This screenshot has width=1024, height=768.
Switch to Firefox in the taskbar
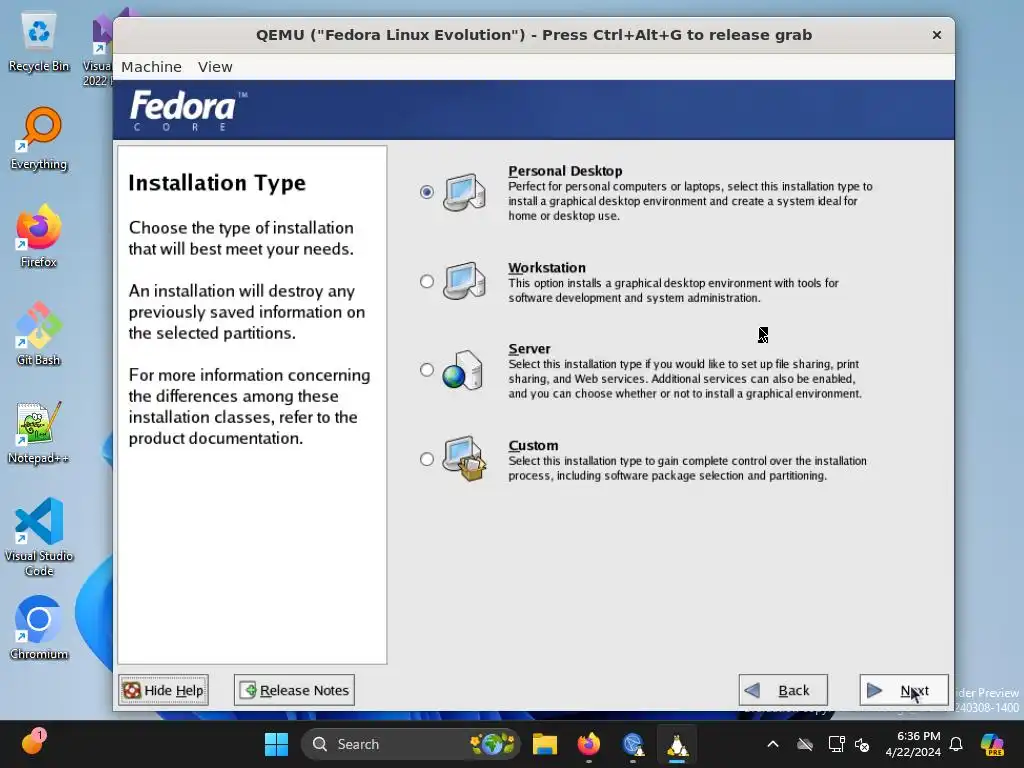[588, 744]
